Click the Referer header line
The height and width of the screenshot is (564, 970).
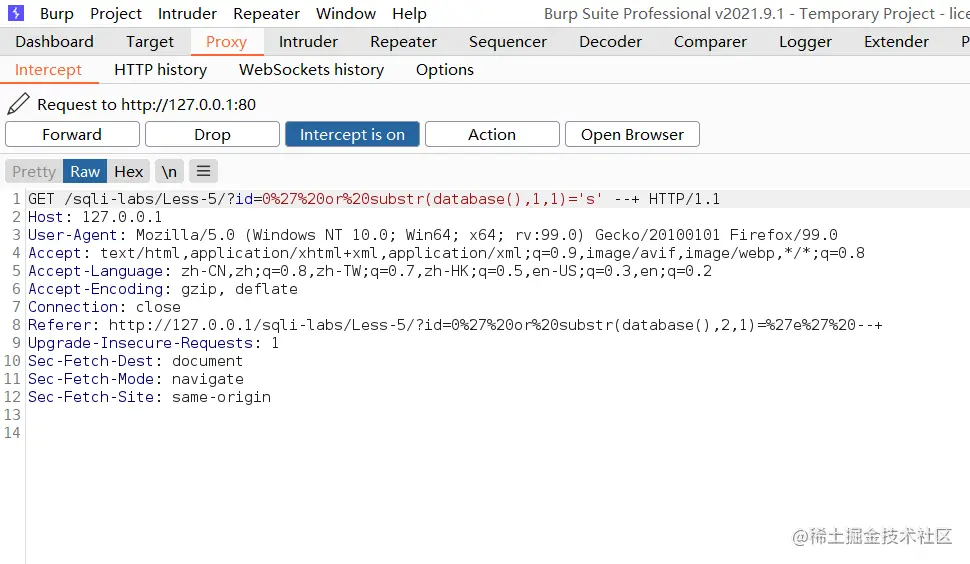(x=455, y=325)
